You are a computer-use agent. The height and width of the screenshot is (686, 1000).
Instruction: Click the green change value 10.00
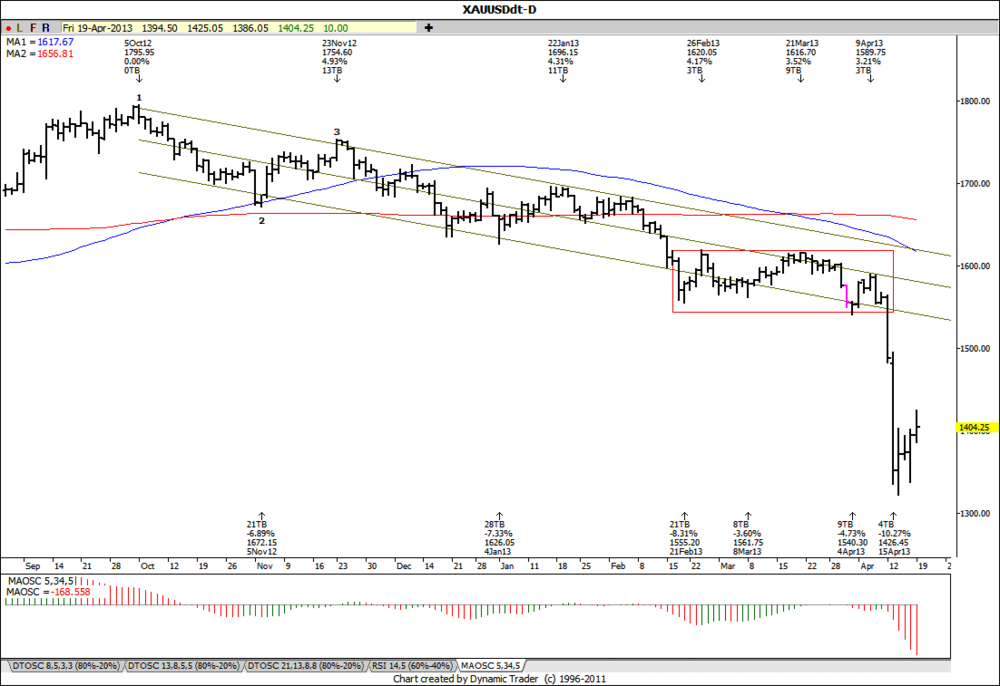click(x=335, y=28)
